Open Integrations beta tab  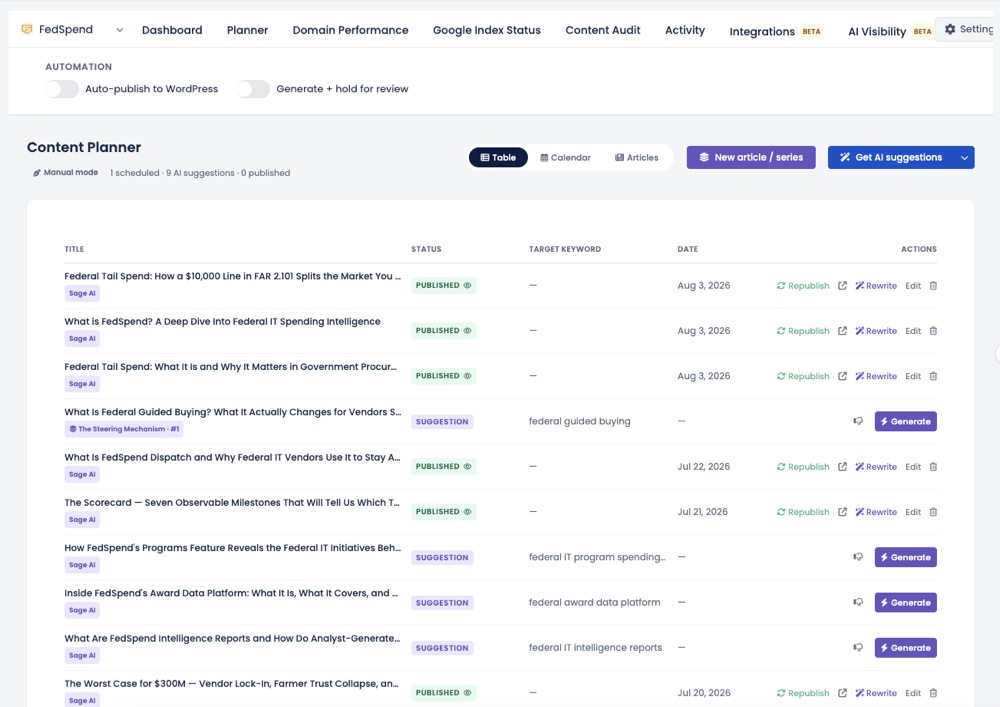coord(776,31)
